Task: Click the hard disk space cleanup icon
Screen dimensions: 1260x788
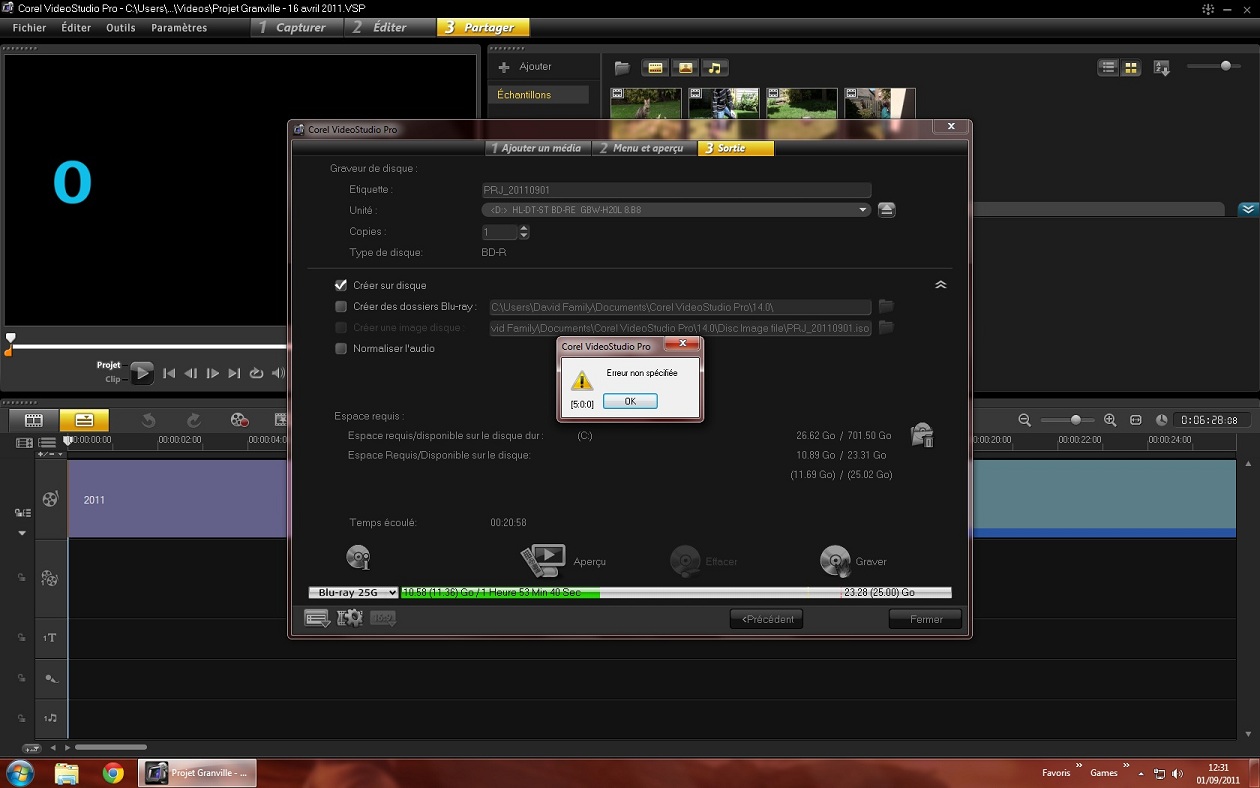Action: tap(922, 435)
